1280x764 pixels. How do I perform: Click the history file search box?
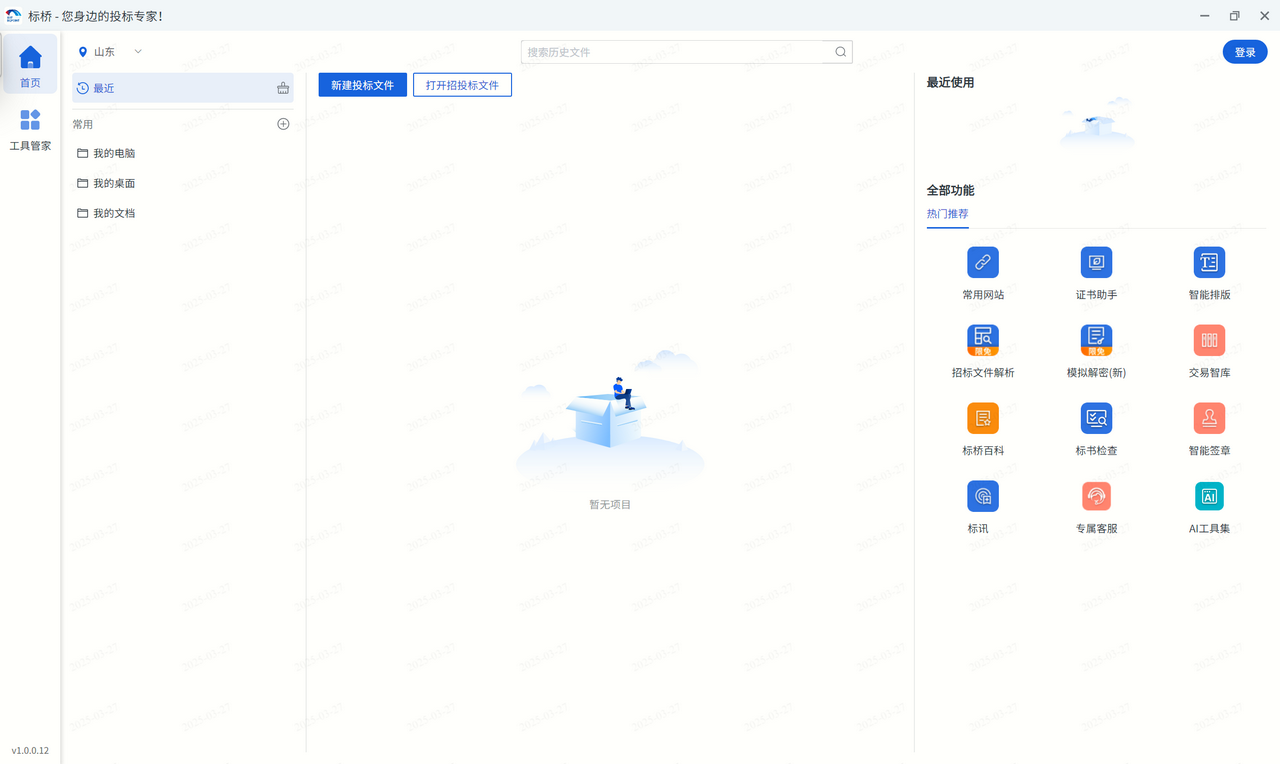(x=686, y=51)
